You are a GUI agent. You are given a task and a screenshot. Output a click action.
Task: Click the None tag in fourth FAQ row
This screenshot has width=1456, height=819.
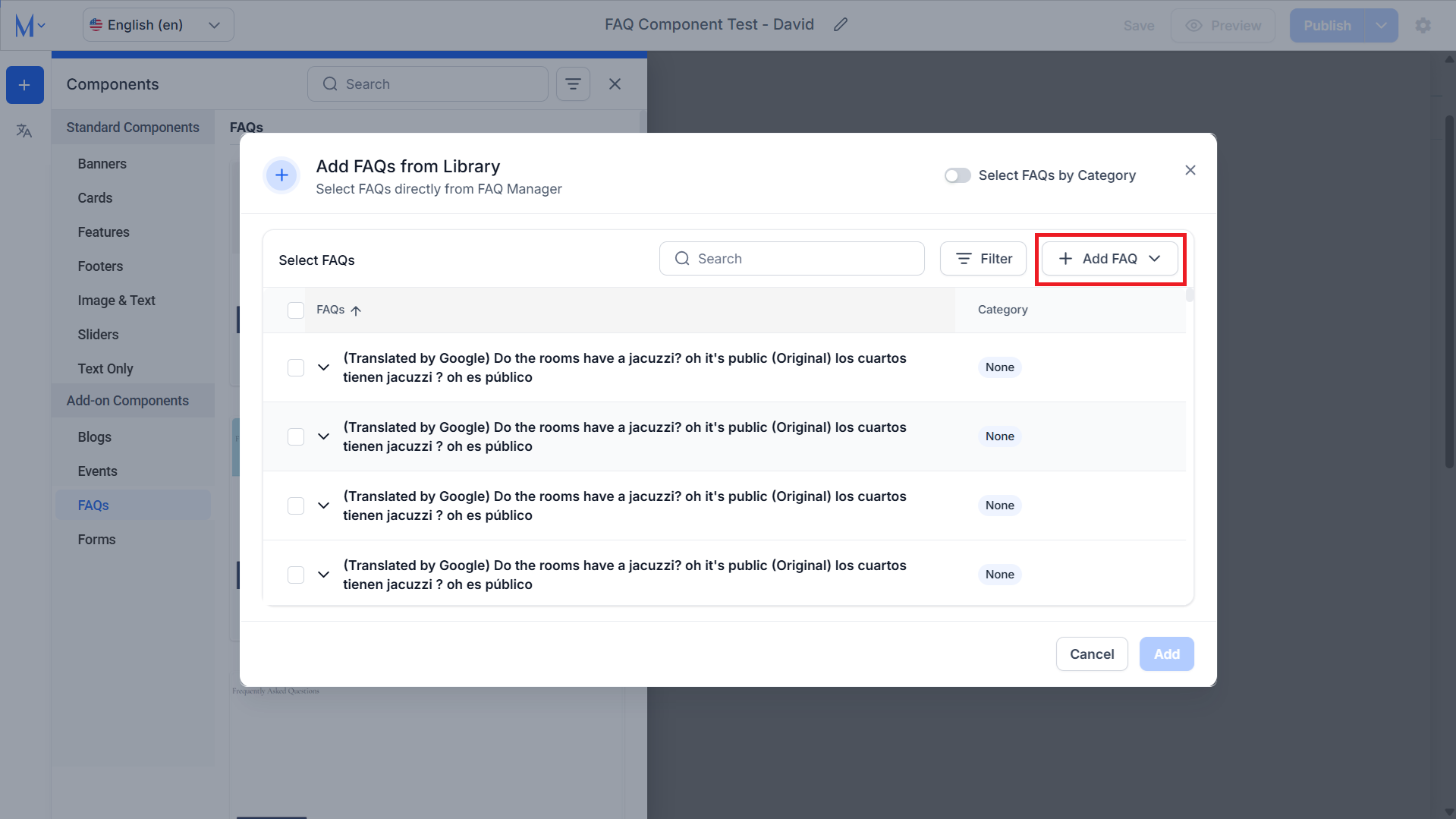(999, 575)
